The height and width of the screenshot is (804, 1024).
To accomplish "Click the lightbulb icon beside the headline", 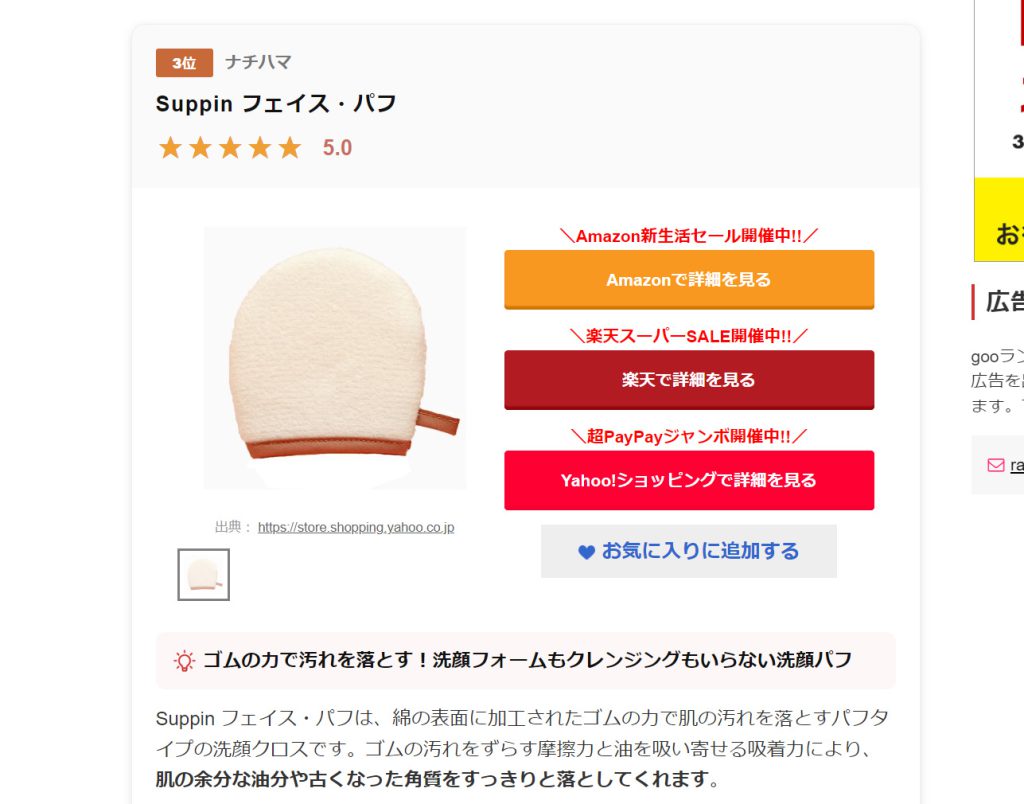I will (x=184, y=661).
